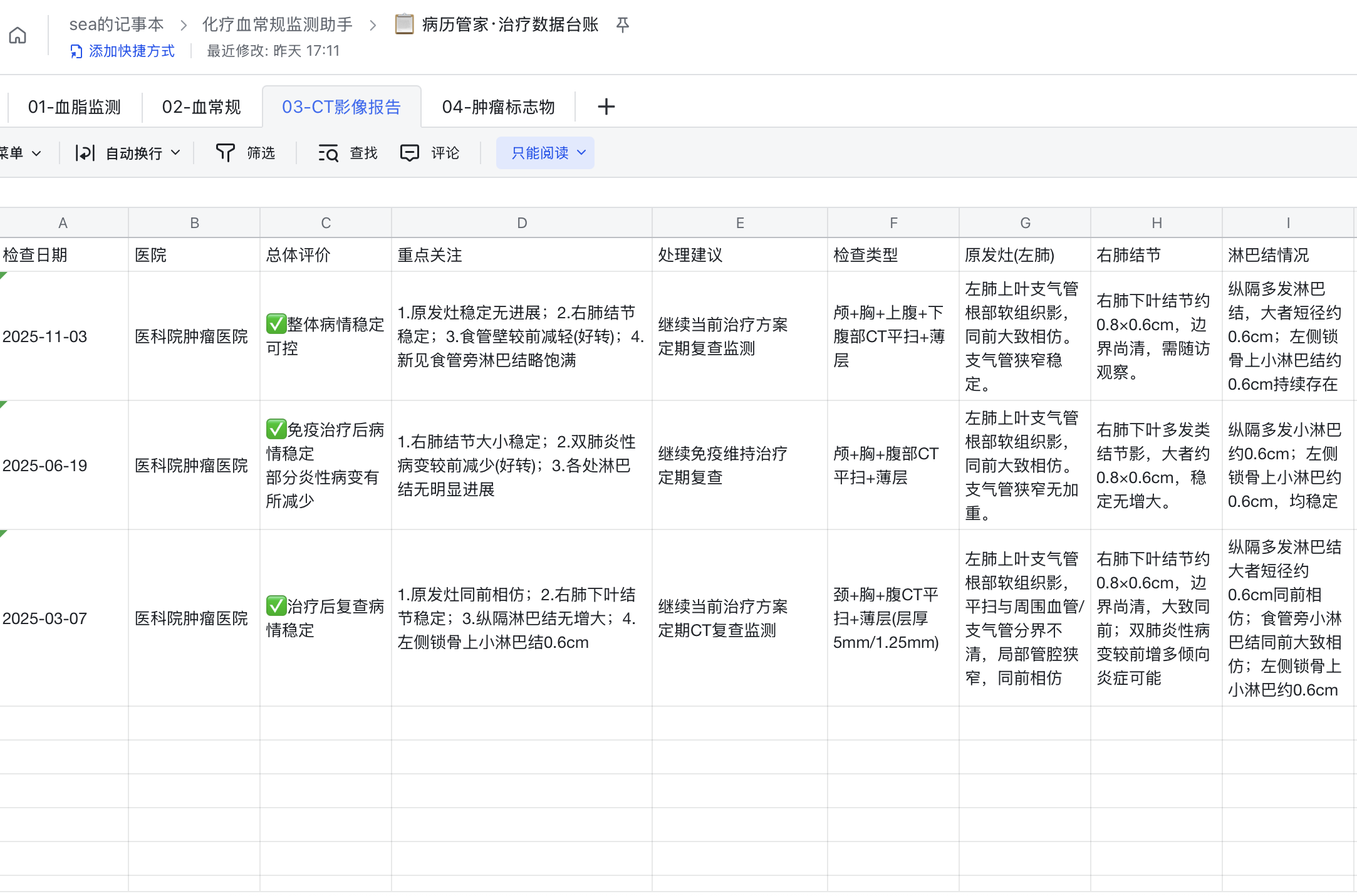Select the 淋巴结情况 header cell
The image size is (1357, 896).
point(1289,255)
